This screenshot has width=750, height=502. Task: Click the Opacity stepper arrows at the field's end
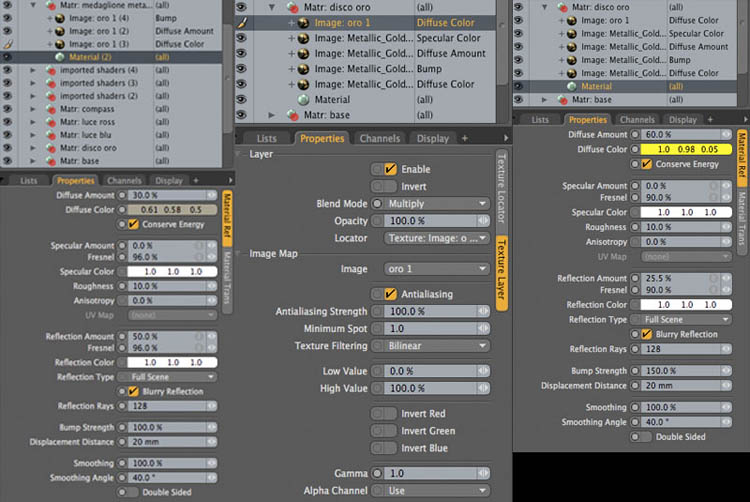[483, 221]
